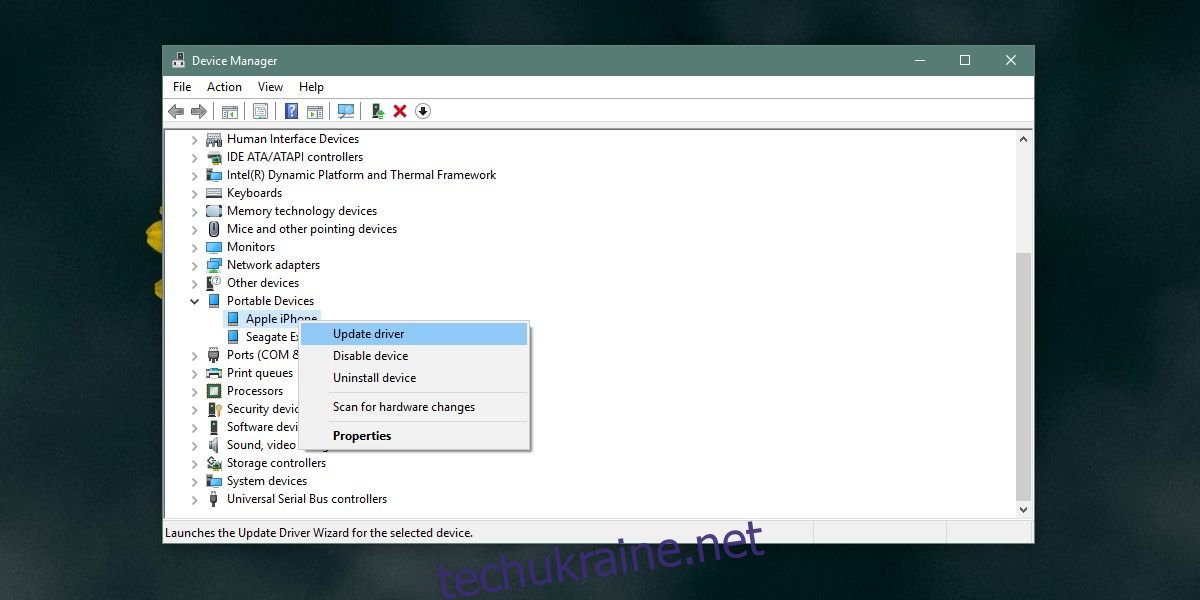This screenshot has width=1200, height=600.
Task: Expand the Universal Serial Bus controllers node
Action: pyautogui.click(x=194, y=499)
